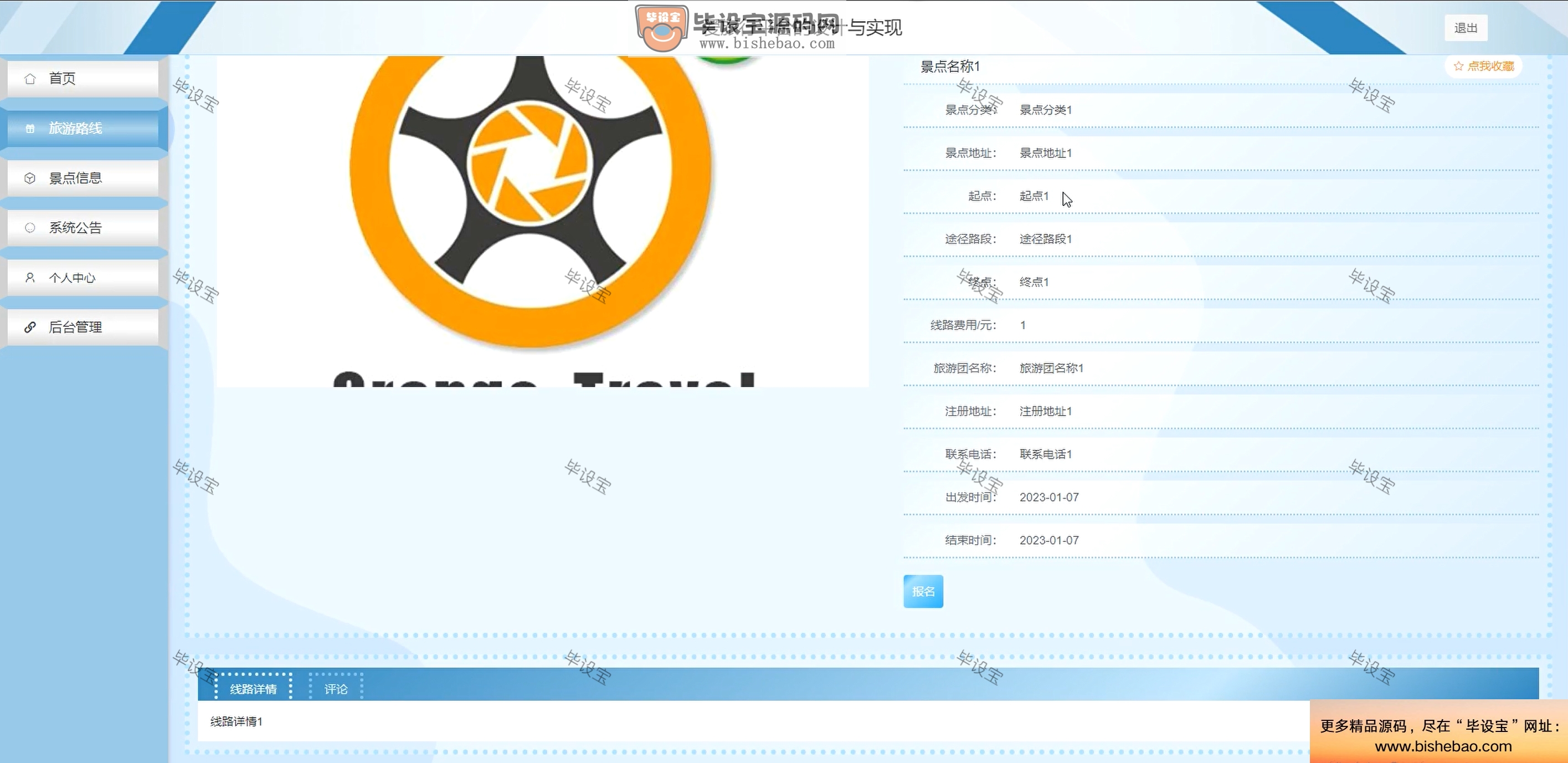Click the 报名 sign-up button
The image size is (1568, 763).
click(923, 591)
